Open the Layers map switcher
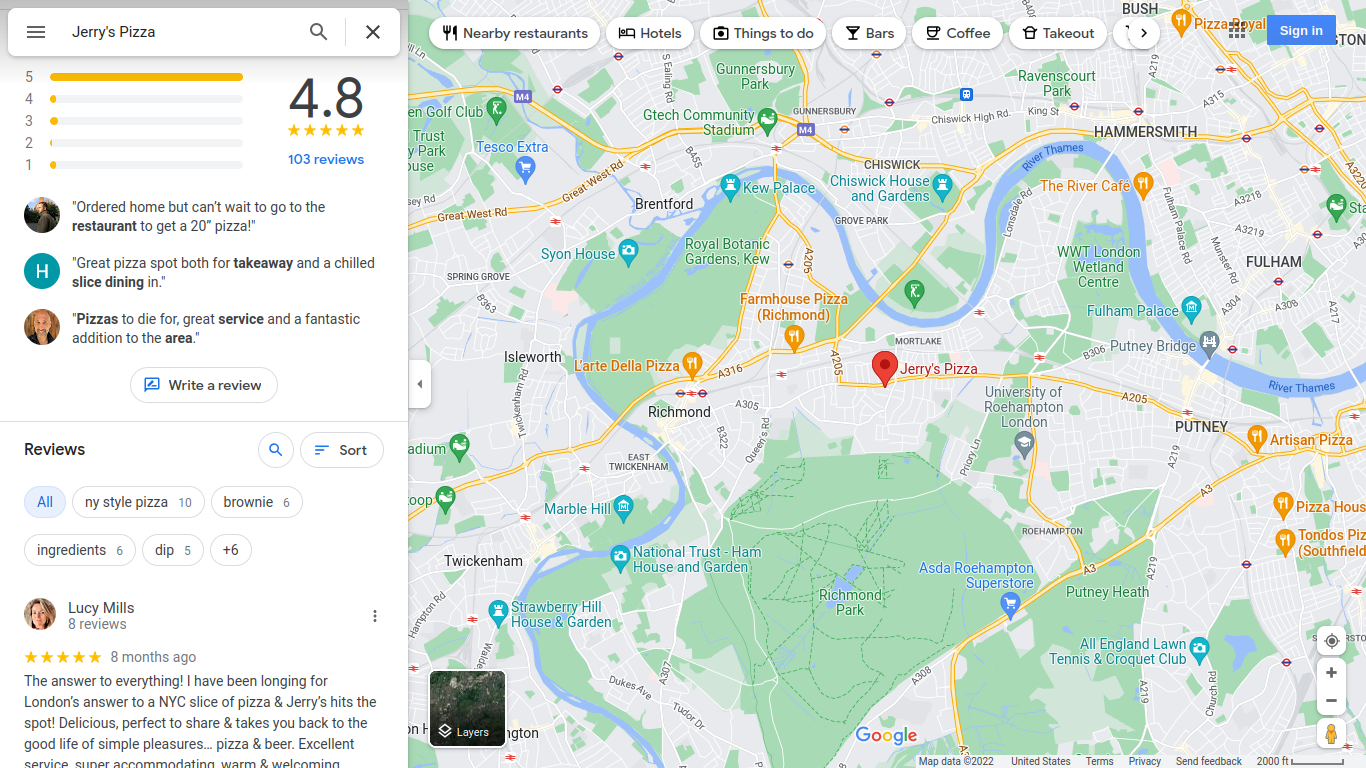The height and width of the screenshot is (768, 1366). click(467, 708)
